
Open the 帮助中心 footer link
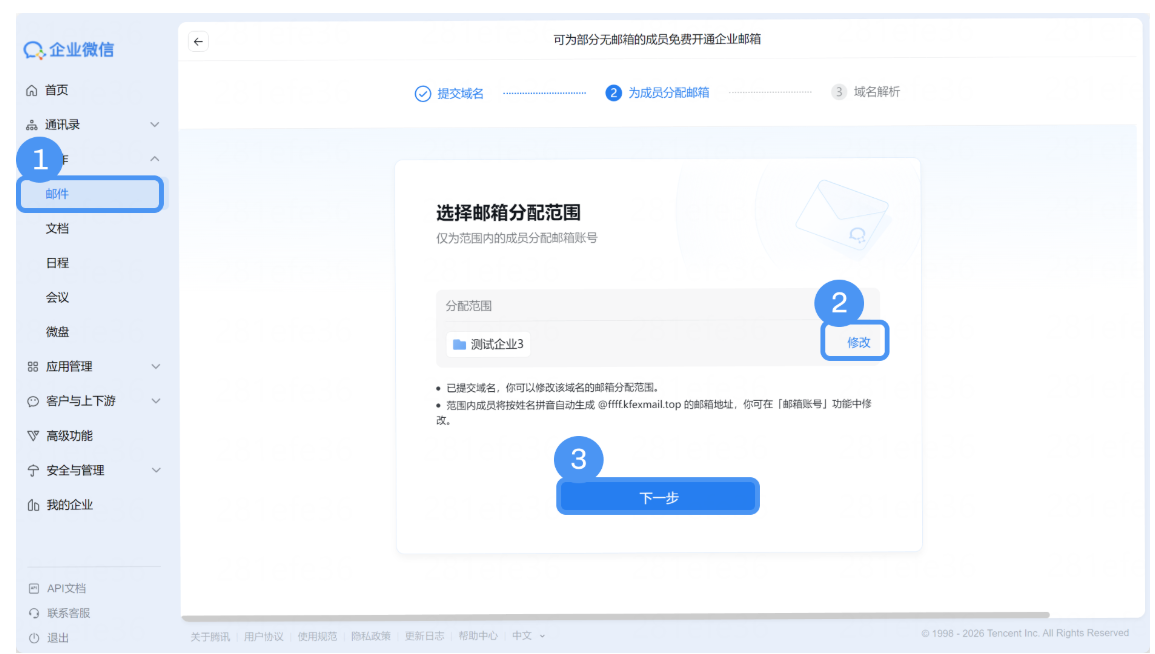point(478,636)
